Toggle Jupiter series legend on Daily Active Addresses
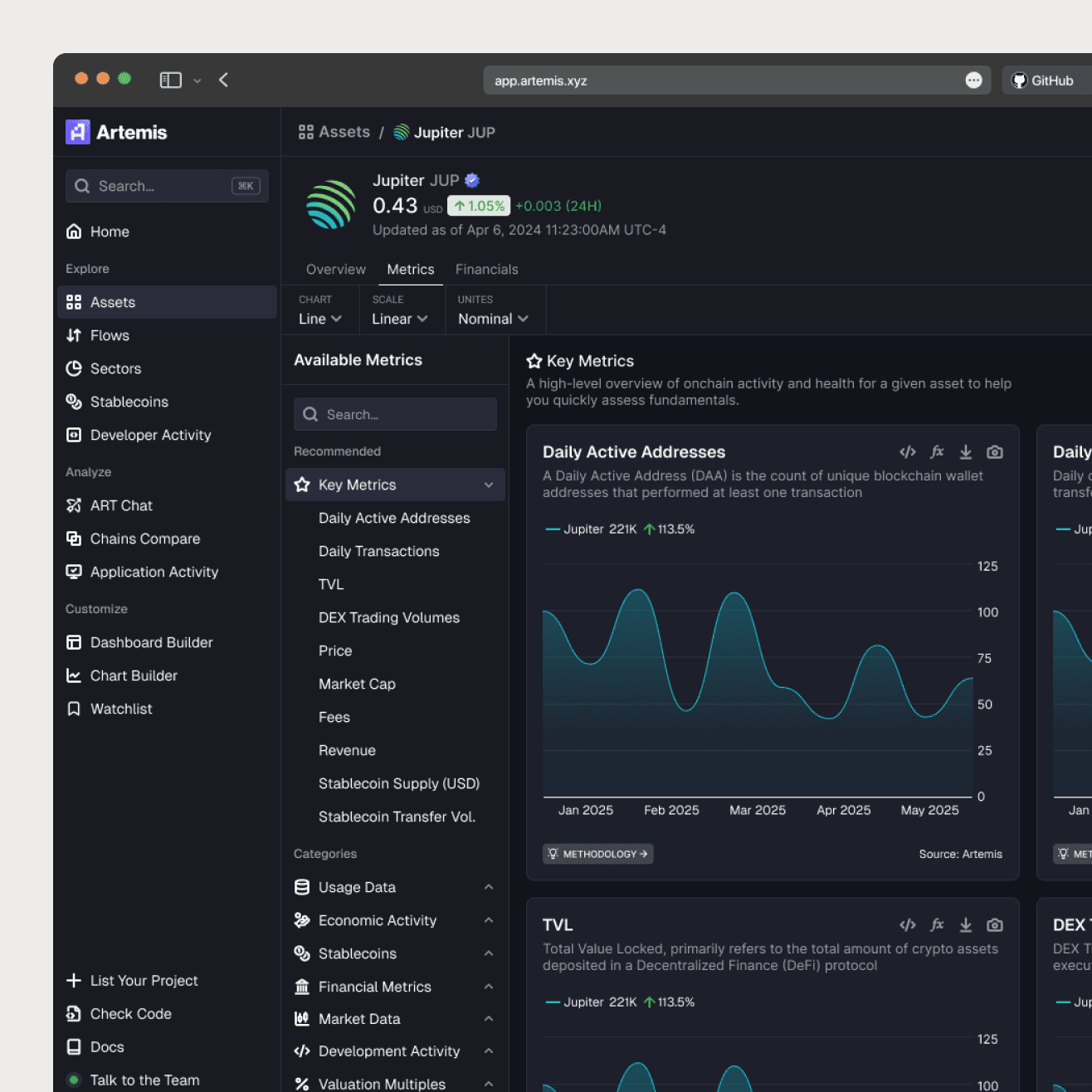Screen dimensions: 1092x1092 620,529
